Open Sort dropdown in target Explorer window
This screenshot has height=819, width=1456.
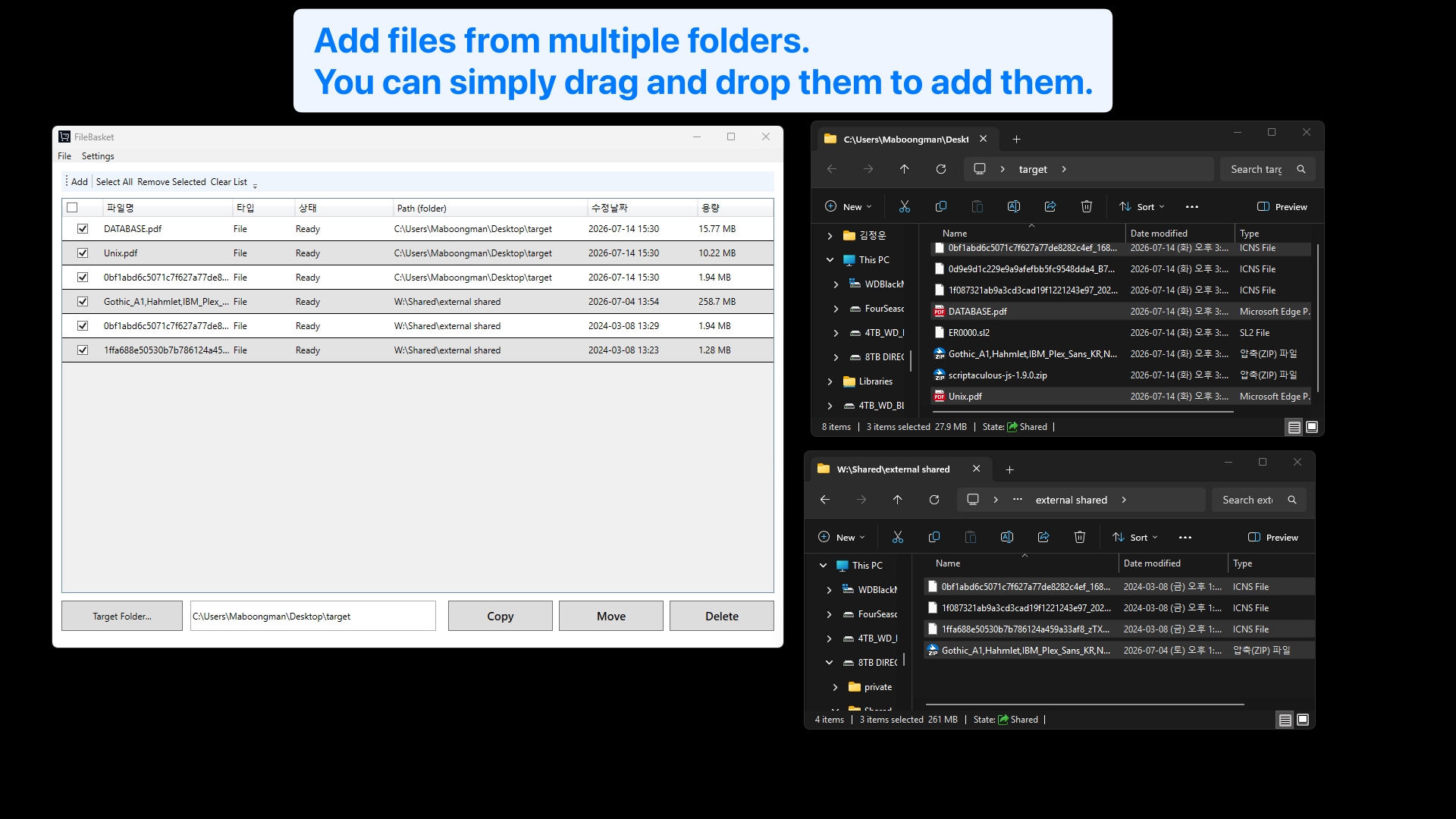tap(1142, 206)
